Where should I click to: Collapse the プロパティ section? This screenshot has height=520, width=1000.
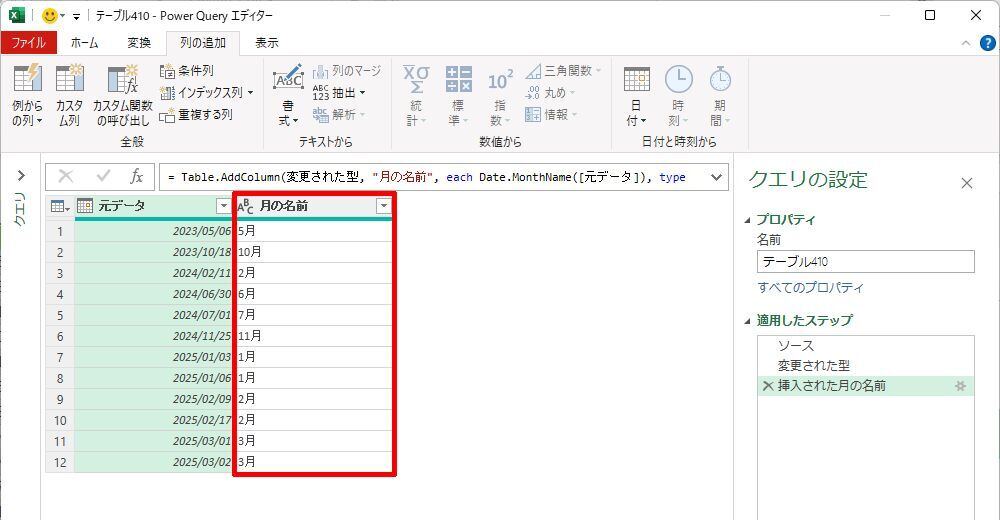pyautogui.click(x=747, y=220)
